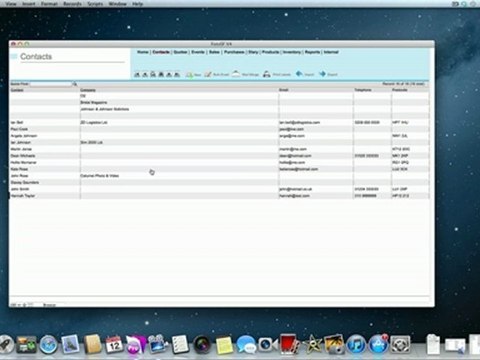
Task: Select the Dean Michaels contact row
Action: click(219, 156)
